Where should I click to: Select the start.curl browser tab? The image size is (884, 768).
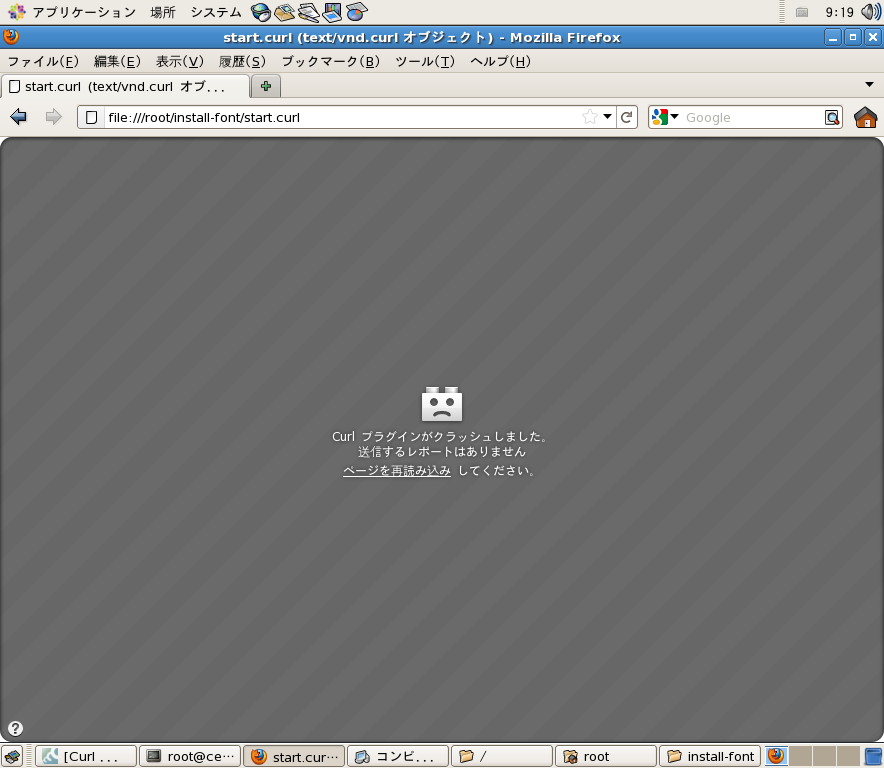click(125, 86)
